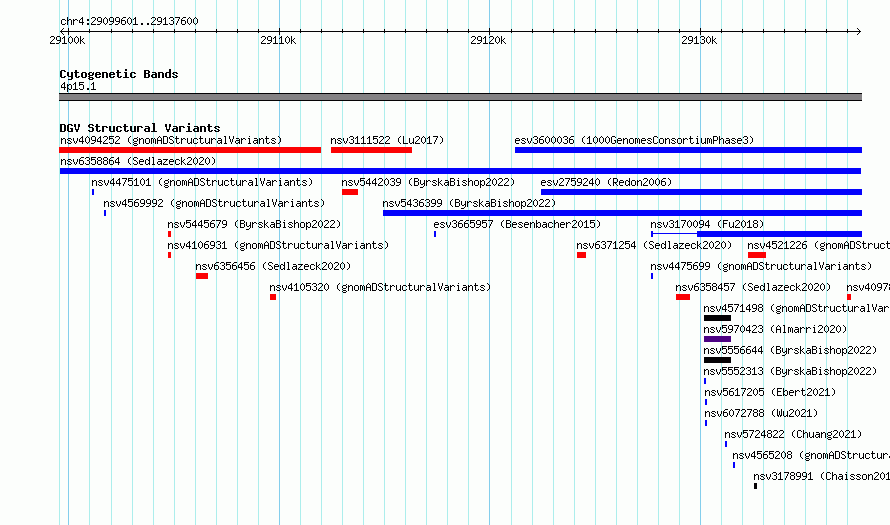Click the 4p15.1 band label
The width and height of the screenshot is (890, 525).
coord(78,86)
